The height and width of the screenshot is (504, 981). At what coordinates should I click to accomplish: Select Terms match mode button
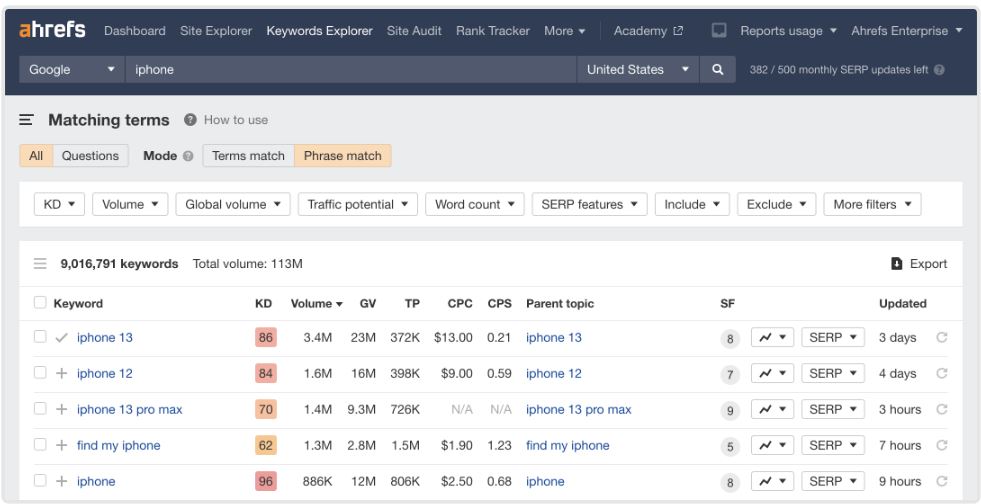click(x=248, y=156)
